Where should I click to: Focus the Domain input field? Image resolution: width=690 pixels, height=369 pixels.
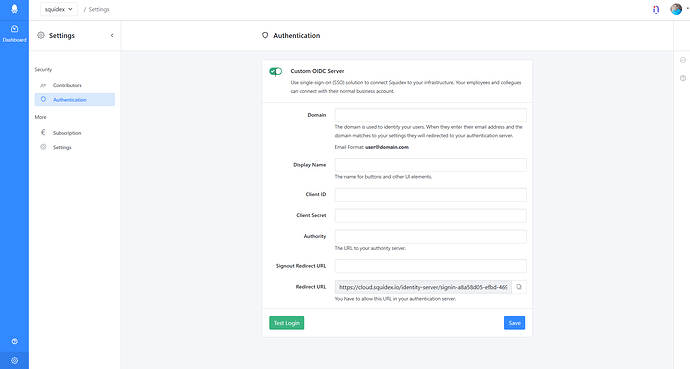pos(430,115)
